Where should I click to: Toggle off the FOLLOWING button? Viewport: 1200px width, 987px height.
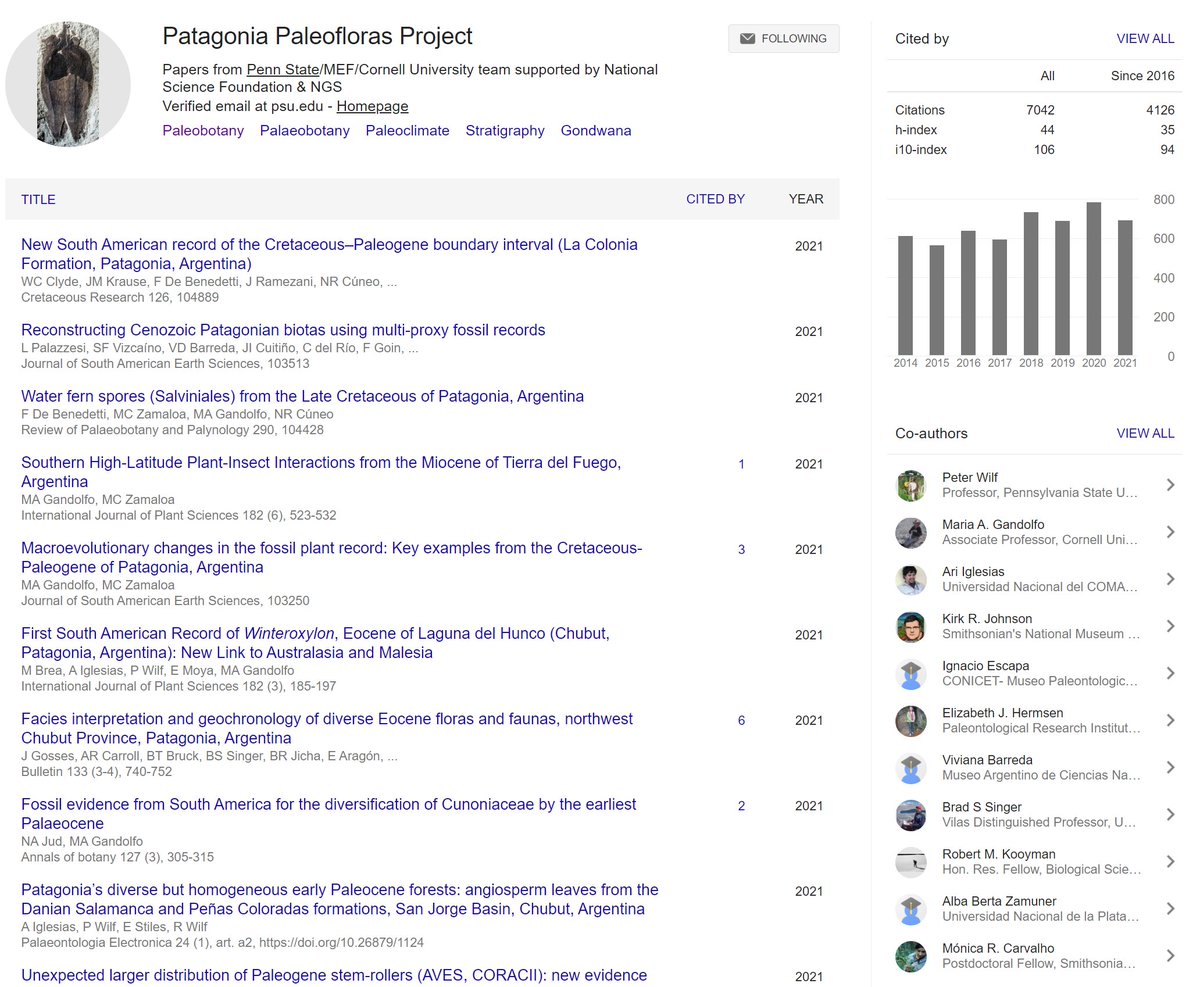click(x=783, y=38)
